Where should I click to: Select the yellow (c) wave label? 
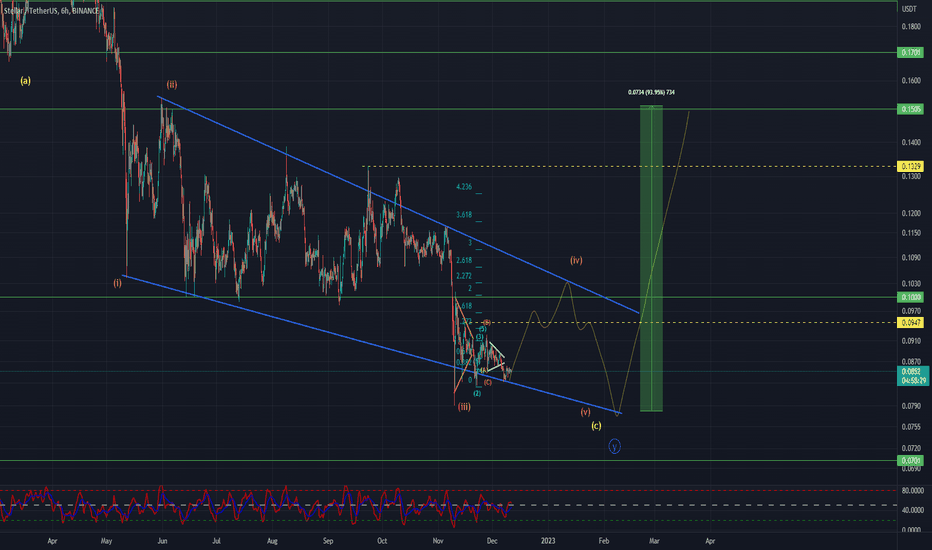pyautogui.click(x=596, y=425)
